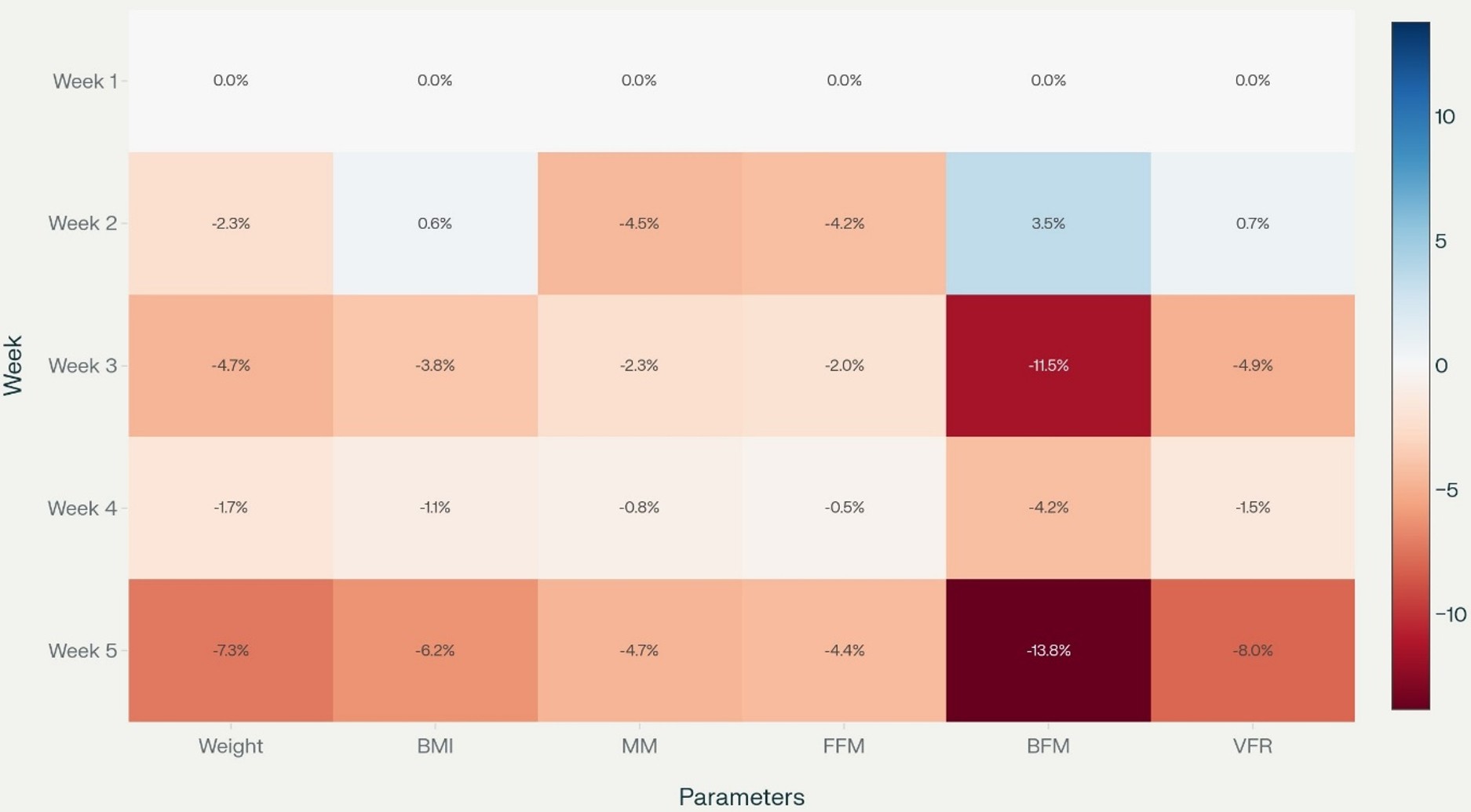Click the Week 2 MM cell showing -4.5%

639,224
